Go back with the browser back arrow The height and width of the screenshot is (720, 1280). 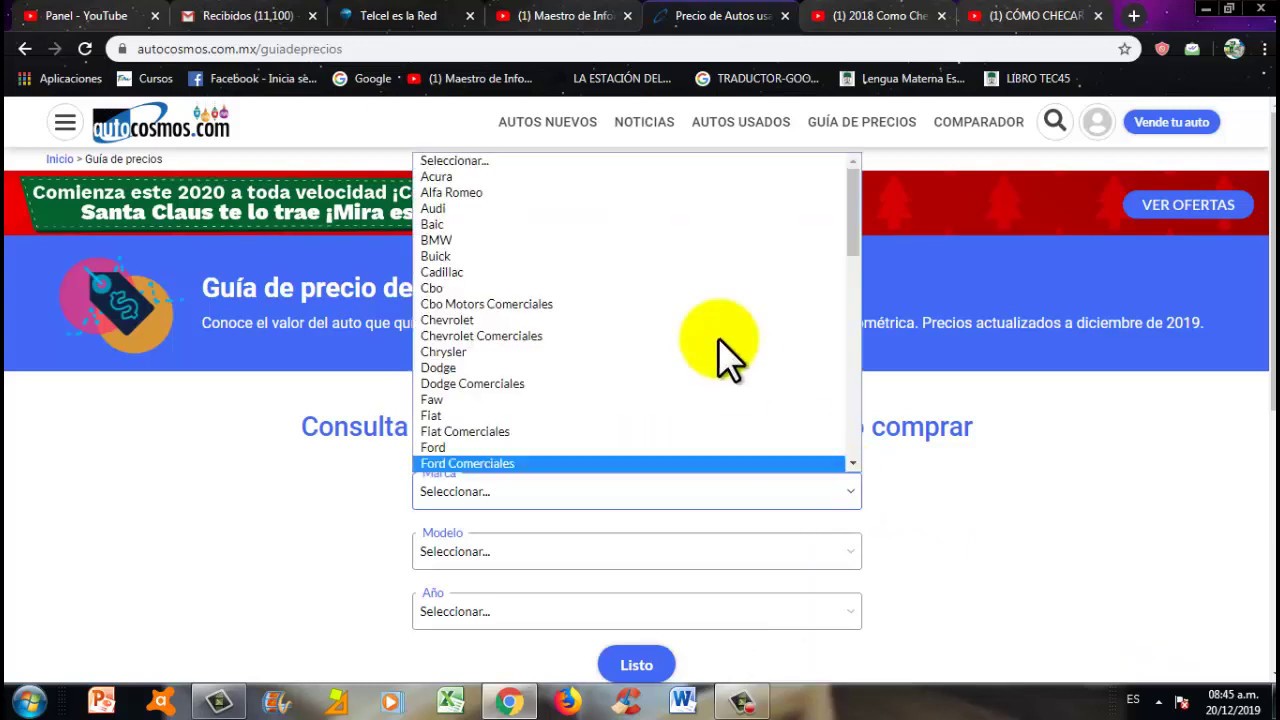coord(25,48)
